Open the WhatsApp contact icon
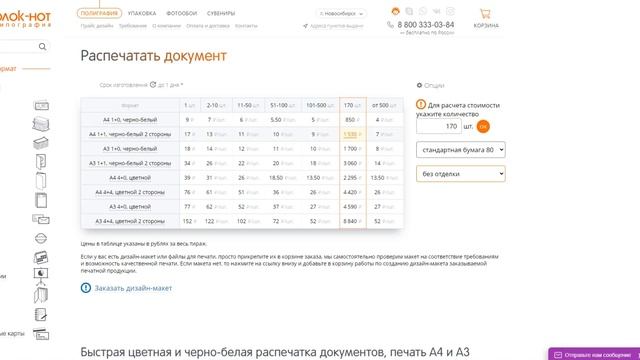Image resolution: width=640 pixels, height=360 pixels. pos(422,11)
